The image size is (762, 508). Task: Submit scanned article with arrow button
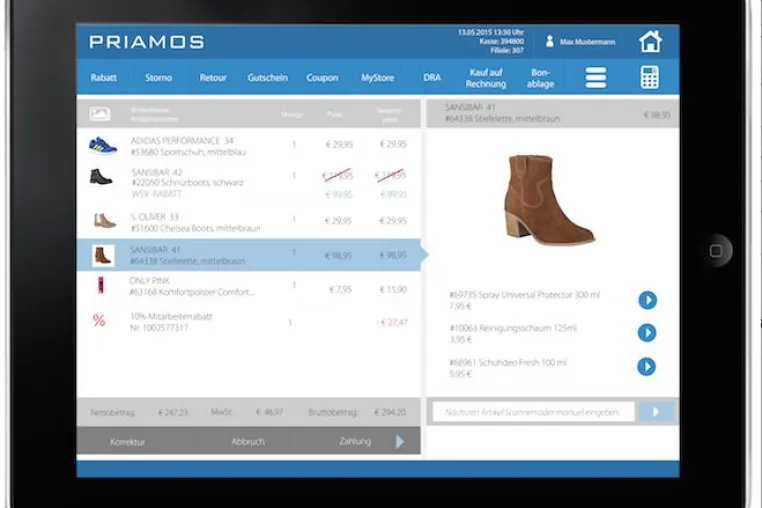tap(657, 412)
